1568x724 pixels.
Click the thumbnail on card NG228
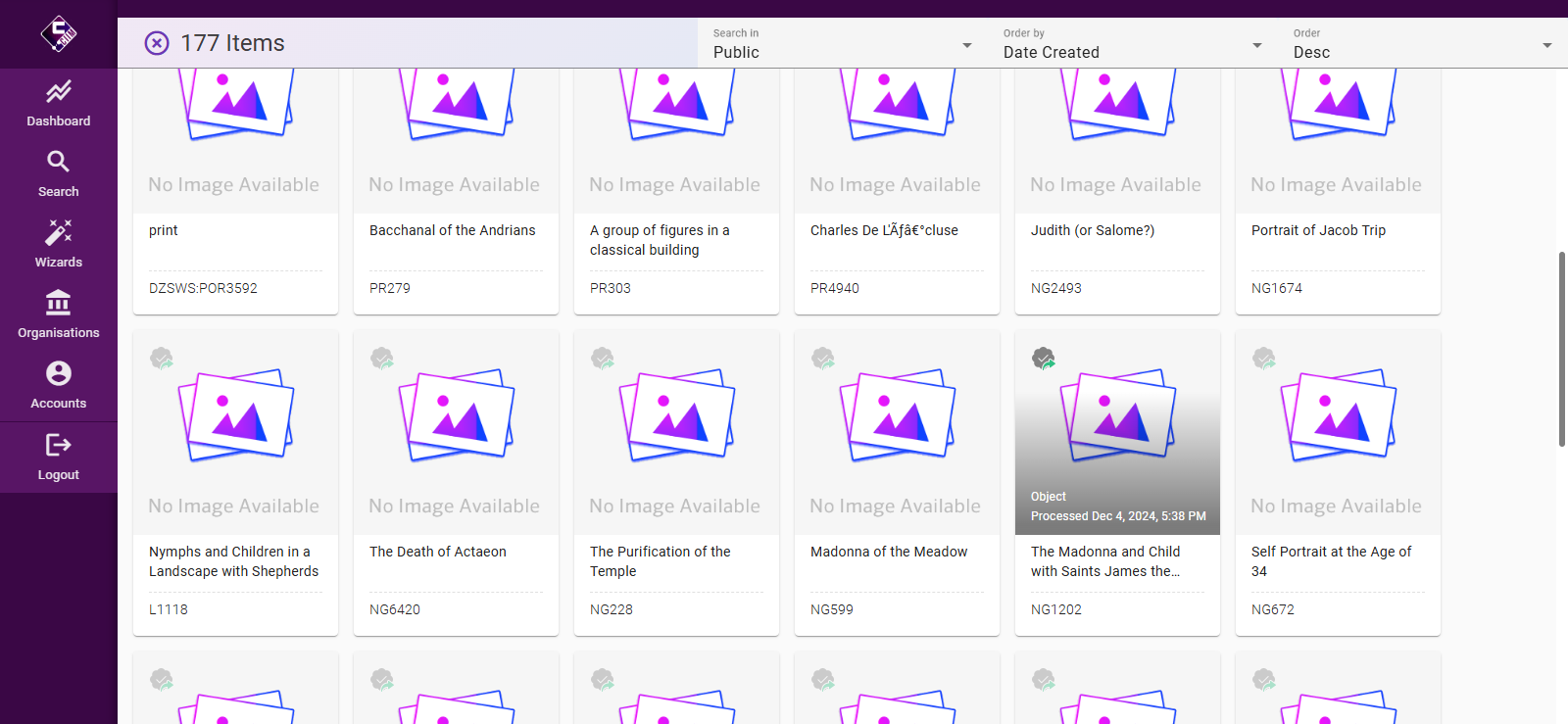coord(676,433)
